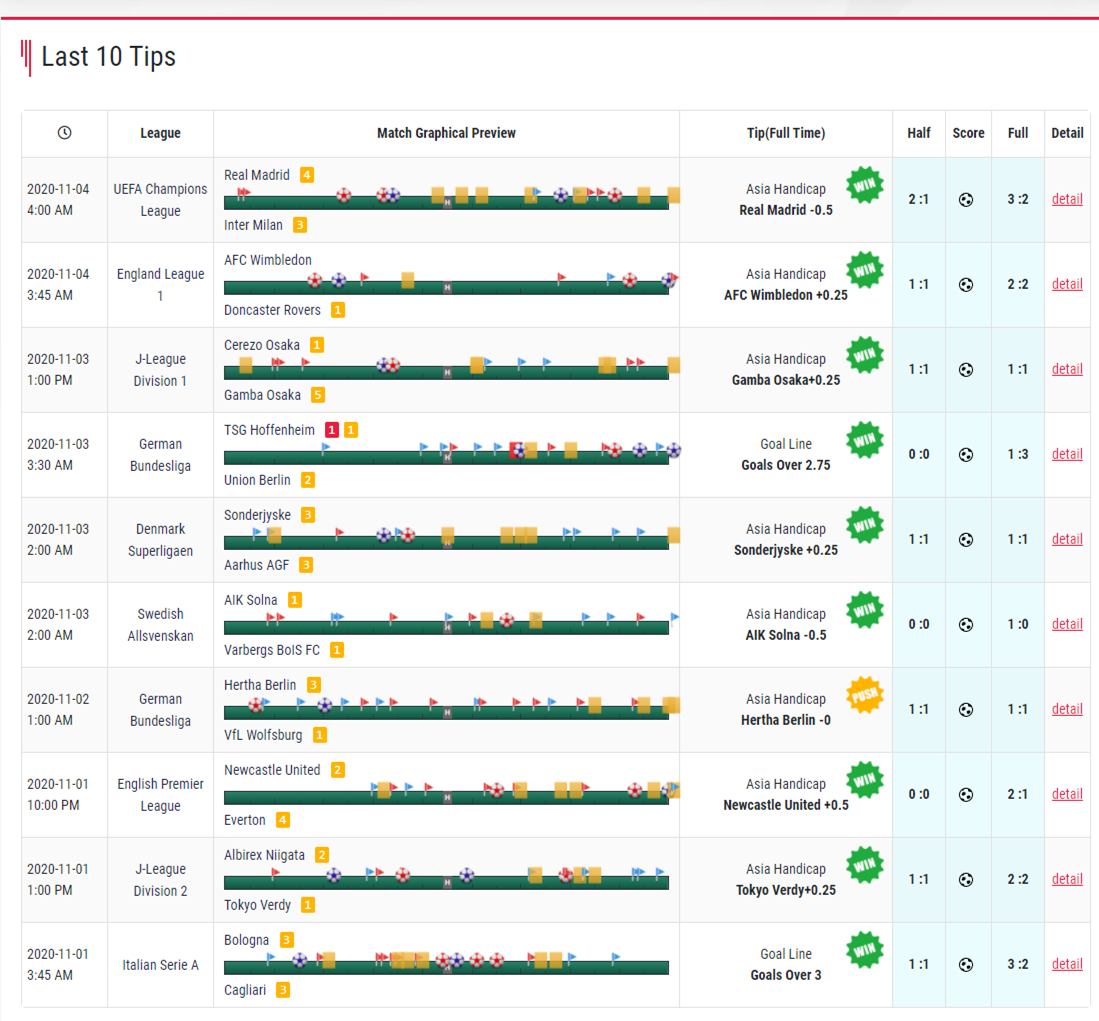1099x1021 pixels.
Task: Open detail link for AFC Wimbledon match
Action: (1067, 284)
